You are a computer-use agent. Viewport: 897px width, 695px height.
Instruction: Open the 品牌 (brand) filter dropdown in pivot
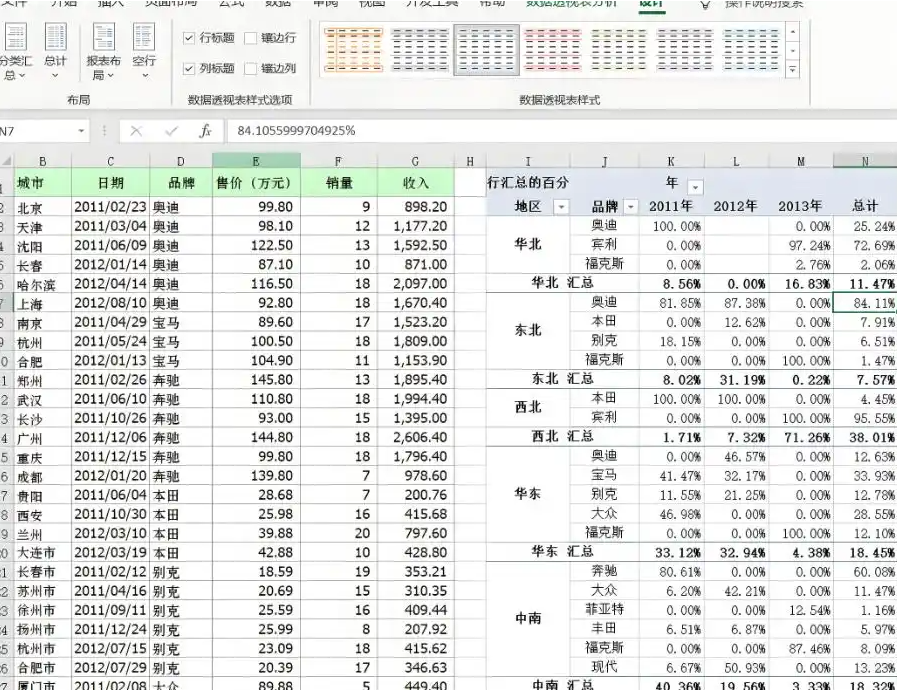coord(631,207)
